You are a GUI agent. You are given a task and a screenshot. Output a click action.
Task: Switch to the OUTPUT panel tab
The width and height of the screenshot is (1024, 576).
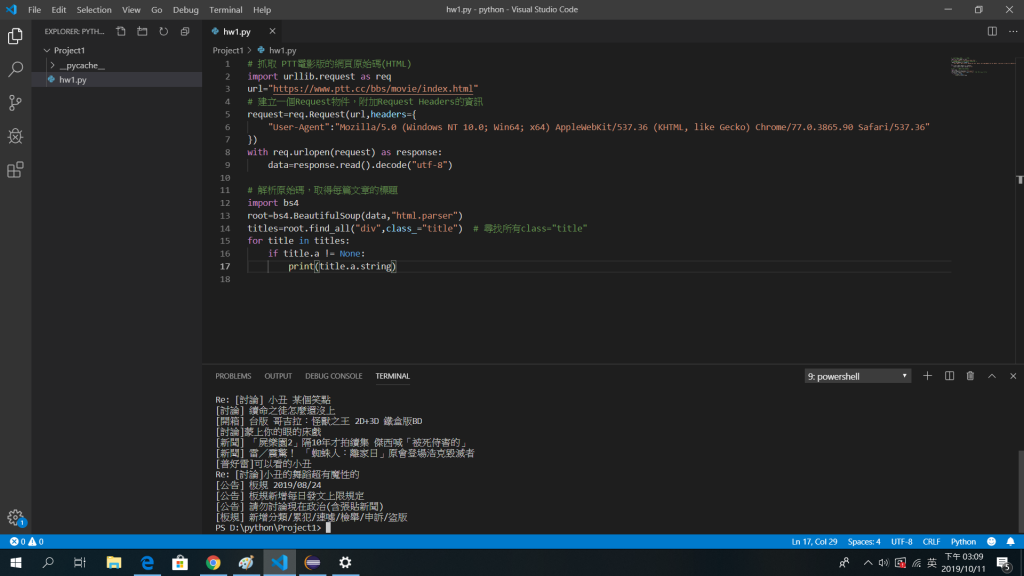click(278, 376)
